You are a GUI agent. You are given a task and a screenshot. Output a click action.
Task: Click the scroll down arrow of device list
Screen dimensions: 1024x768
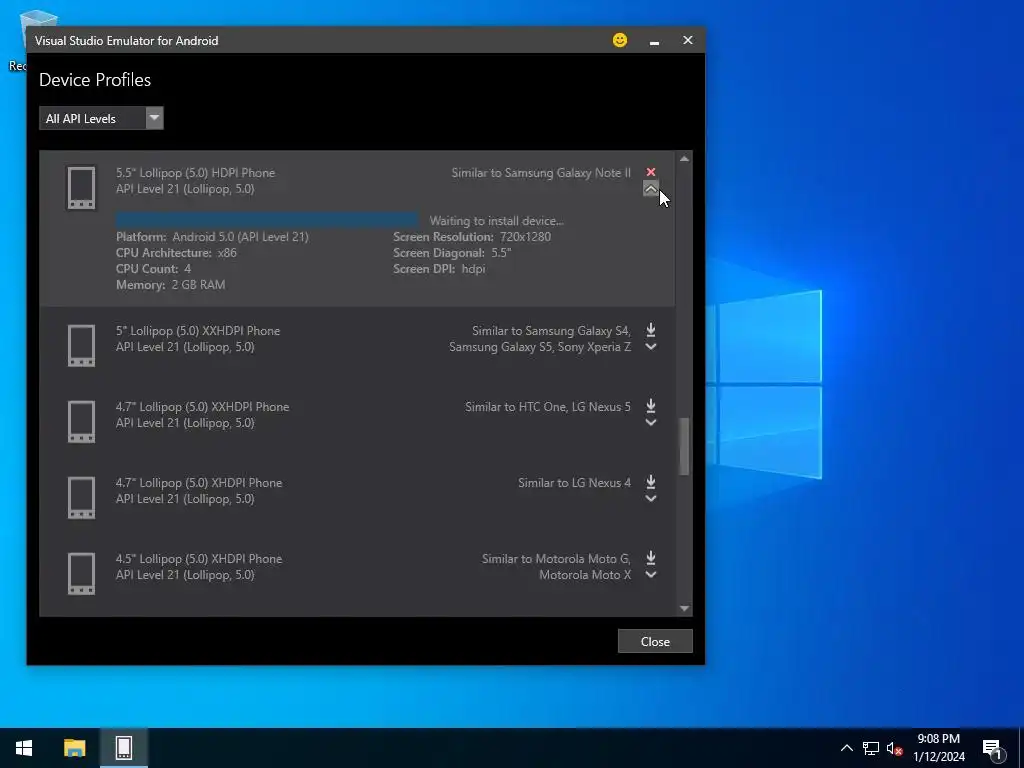click(684, 608)
